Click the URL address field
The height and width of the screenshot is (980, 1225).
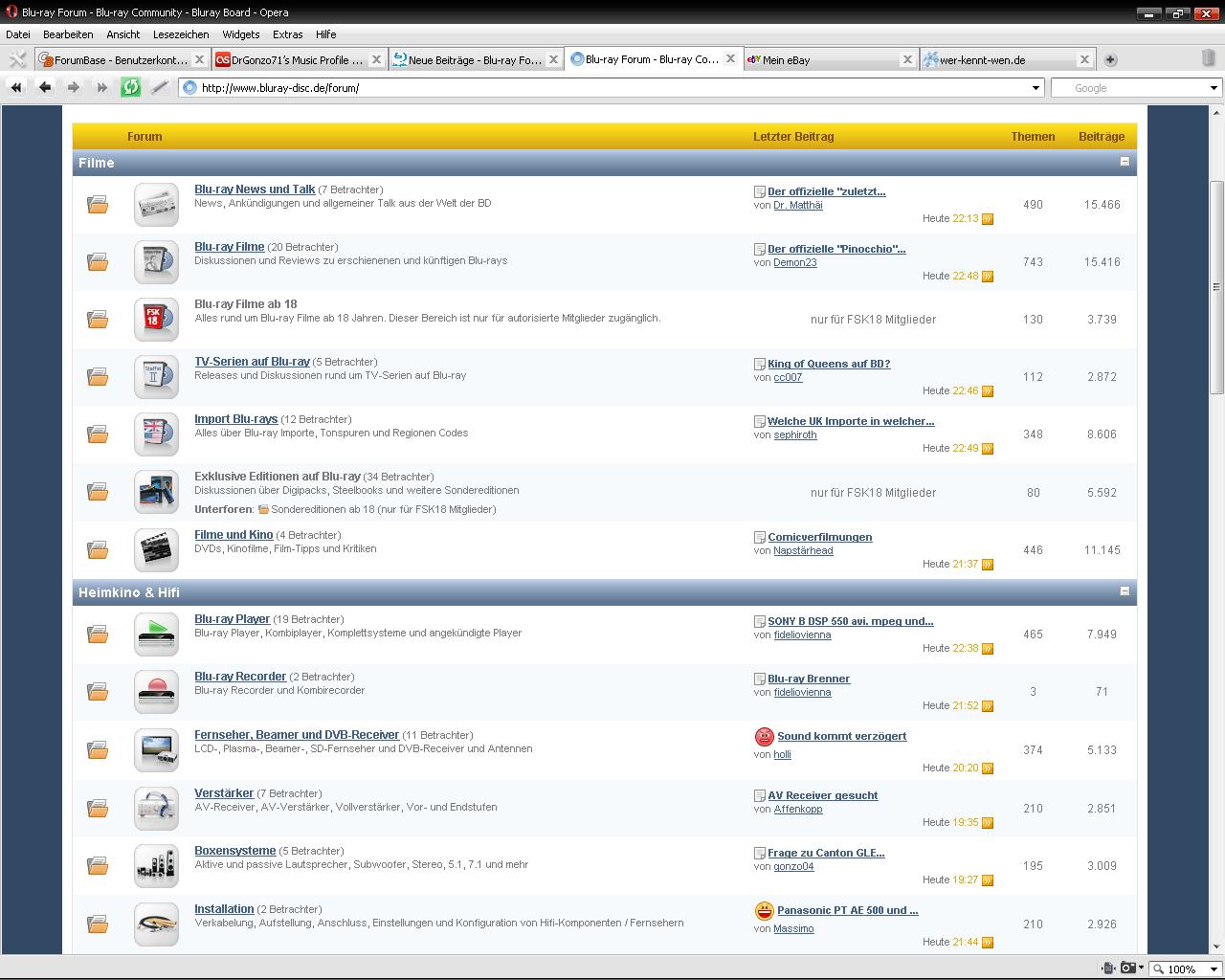pos(612,88)
